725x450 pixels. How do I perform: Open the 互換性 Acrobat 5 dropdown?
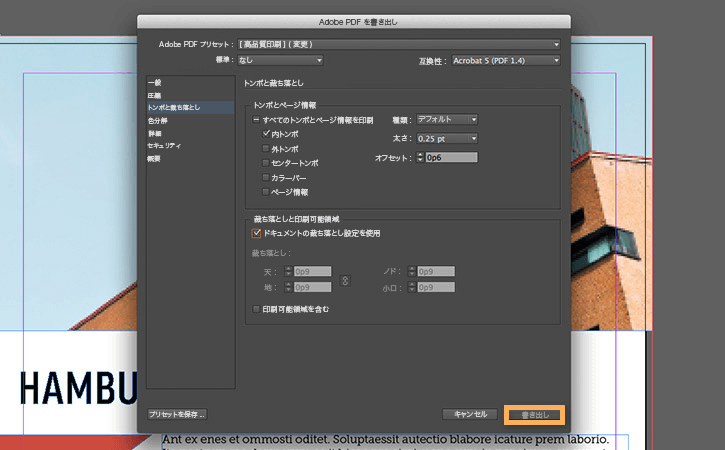coord(506,61)
